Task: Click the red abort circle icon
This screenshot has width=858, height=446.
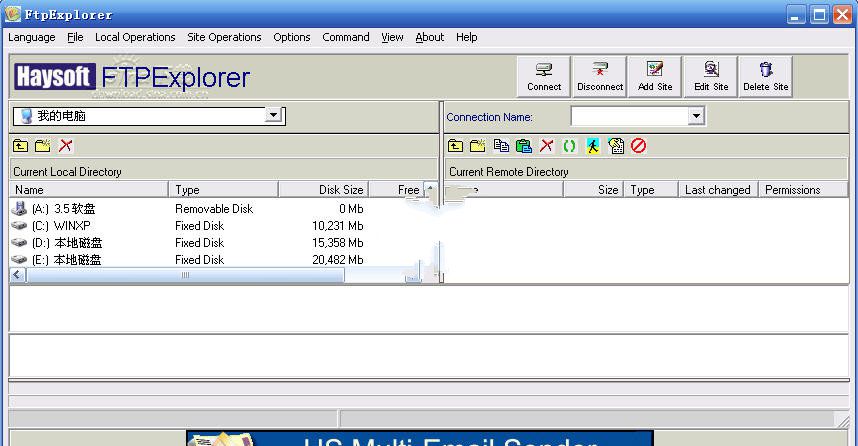Action: tap(639, 146)
